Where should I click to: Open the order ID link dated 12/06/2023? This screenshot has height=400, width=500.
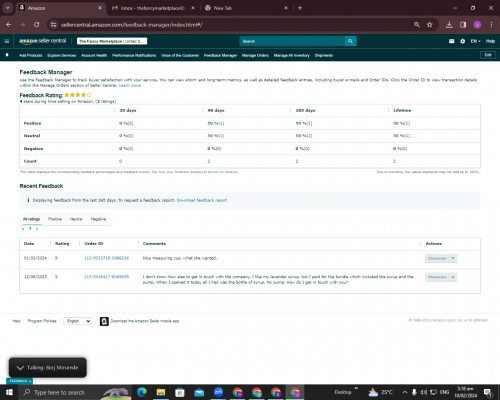click(x=106, y=277)
